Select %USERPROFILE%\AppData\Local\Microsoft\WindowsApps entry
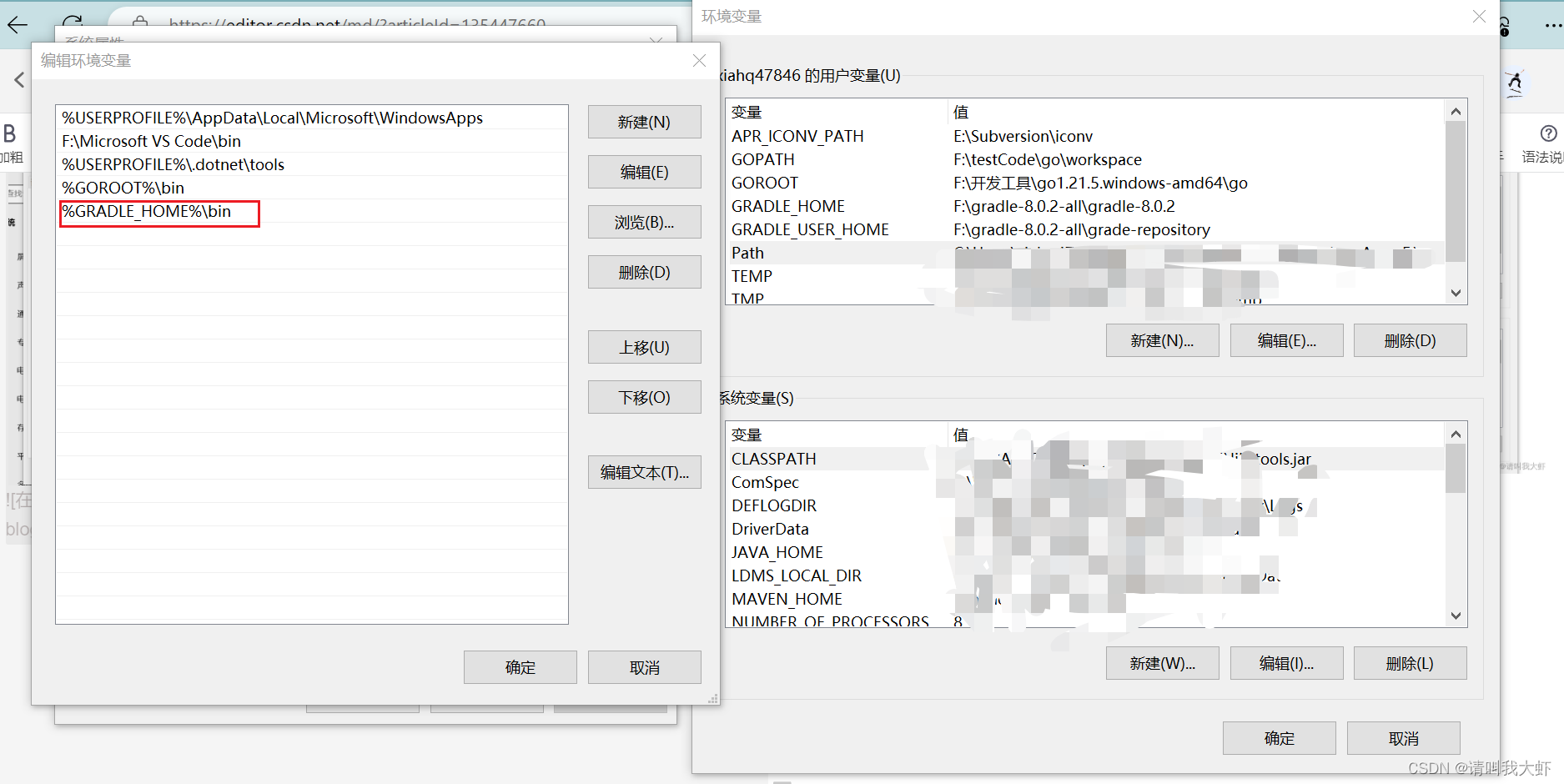 click(312, 118)
